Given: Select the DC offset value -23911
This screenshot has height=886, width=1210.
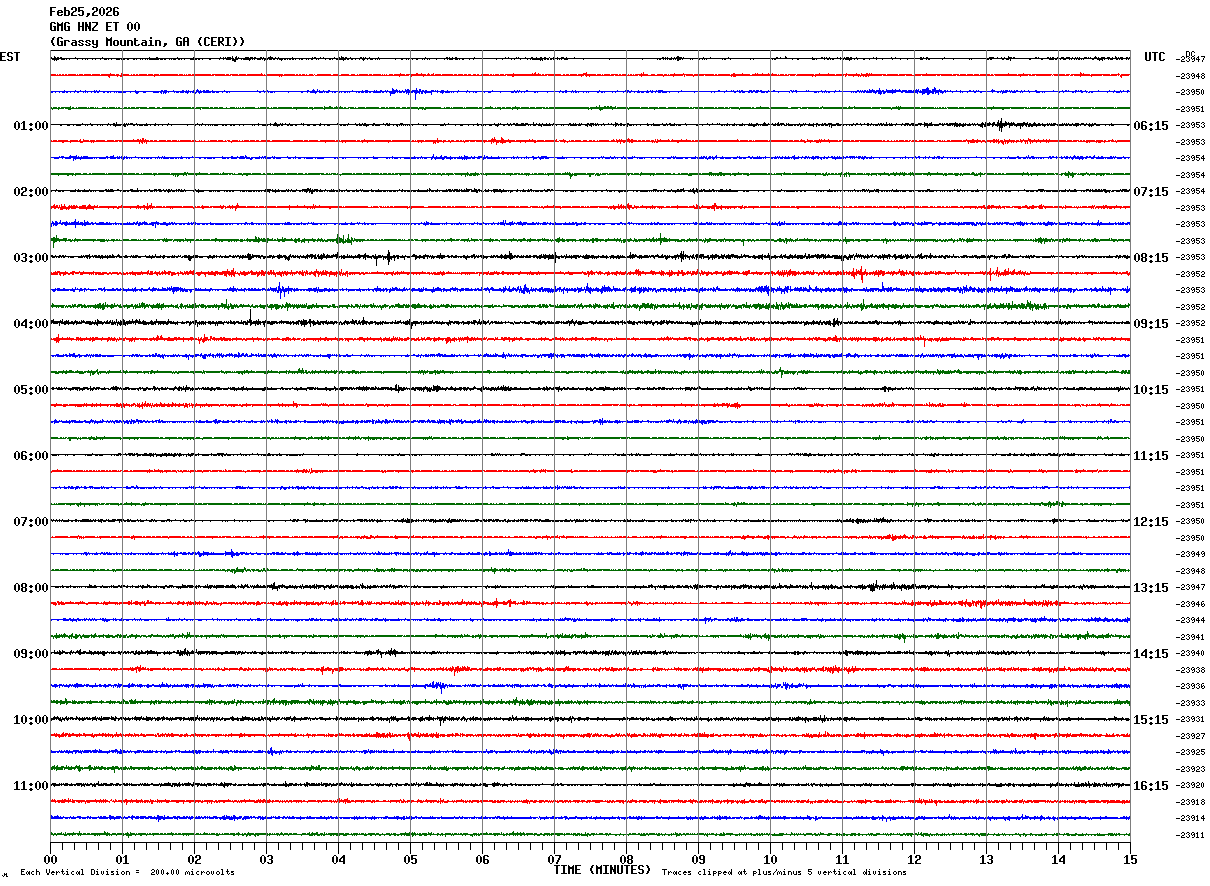Looking at the screenshot, I should coord(1191,836).
